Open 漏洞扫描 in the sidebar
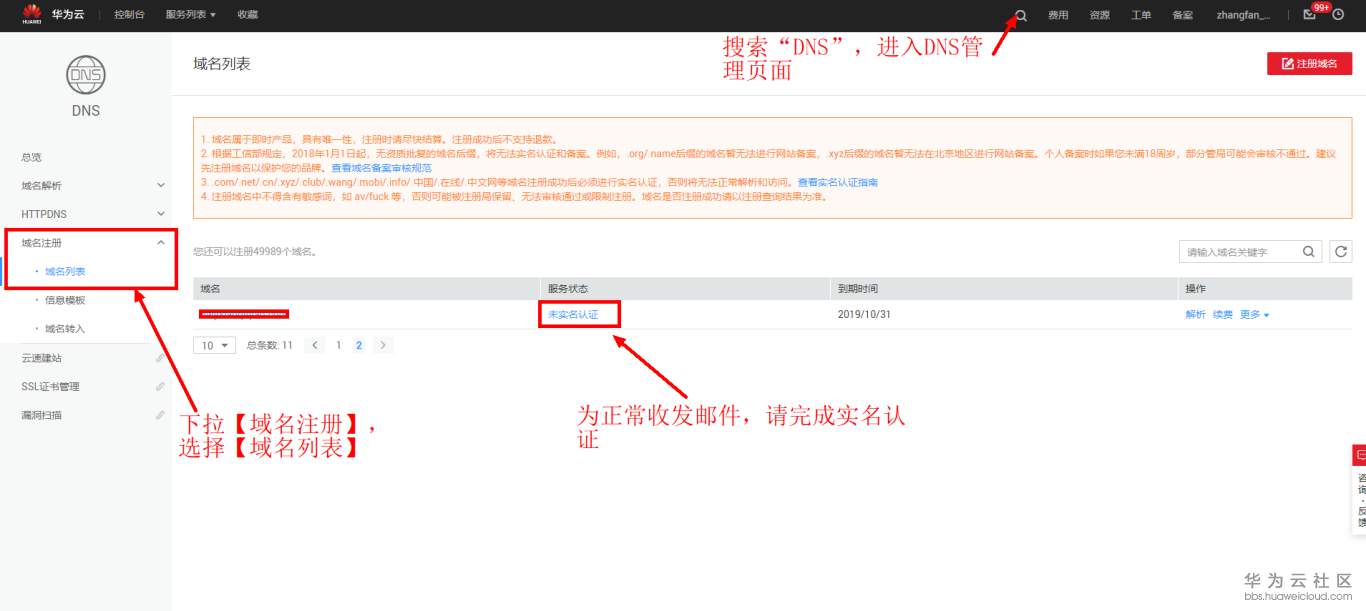 coord(42,415)
